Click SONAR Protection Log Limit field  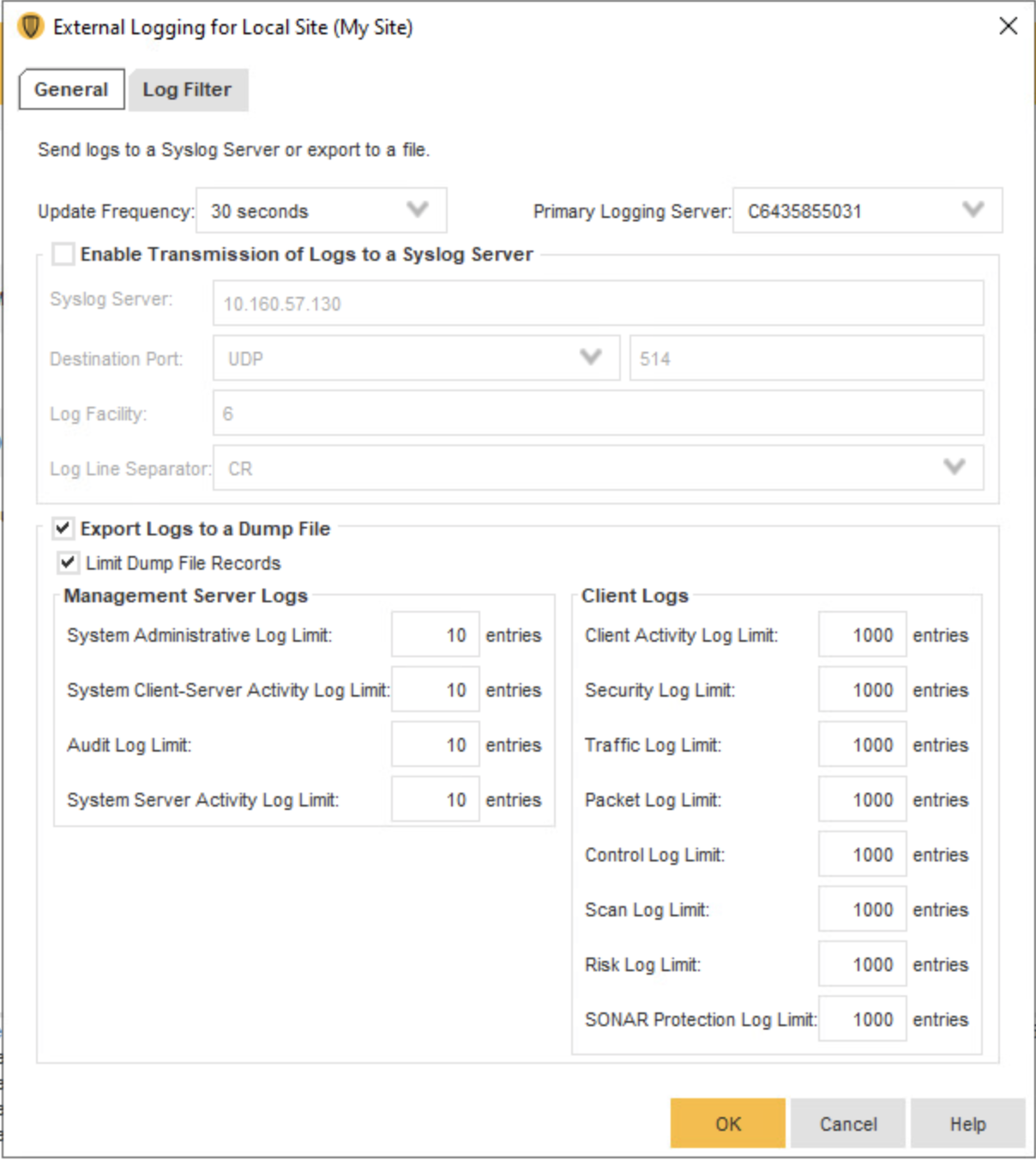862,1018
